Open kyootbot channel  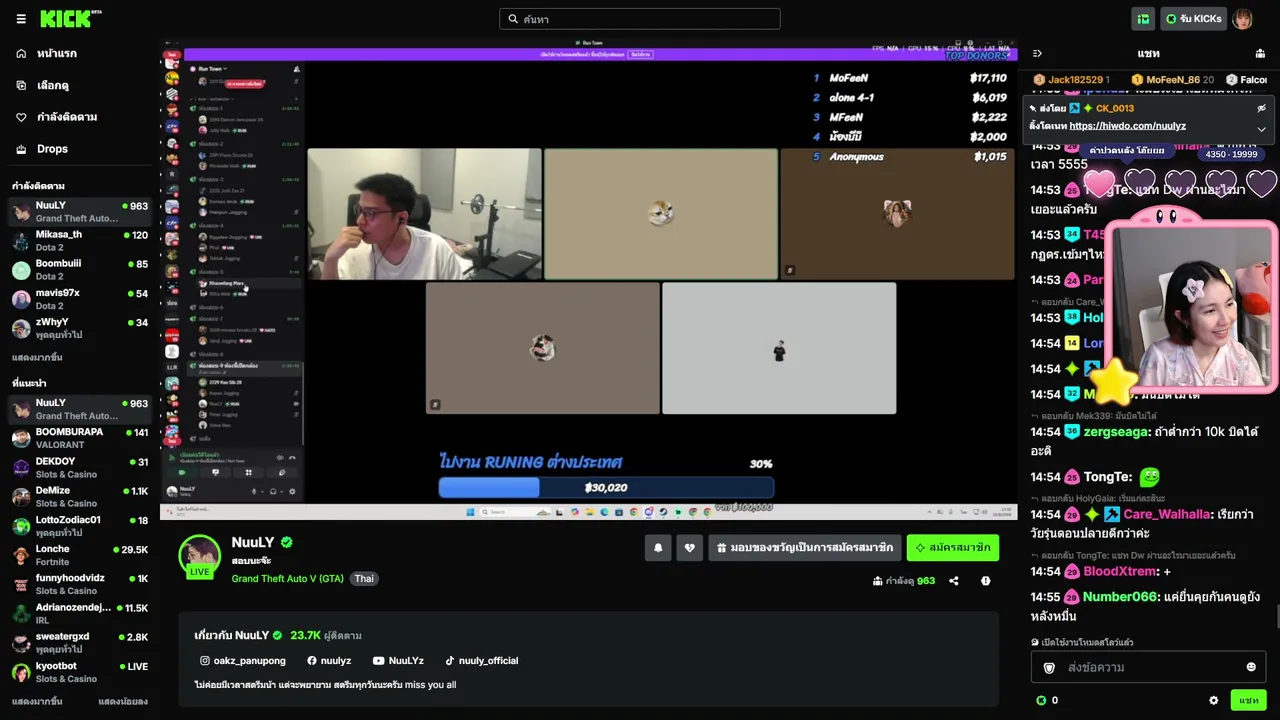[80, 671]
